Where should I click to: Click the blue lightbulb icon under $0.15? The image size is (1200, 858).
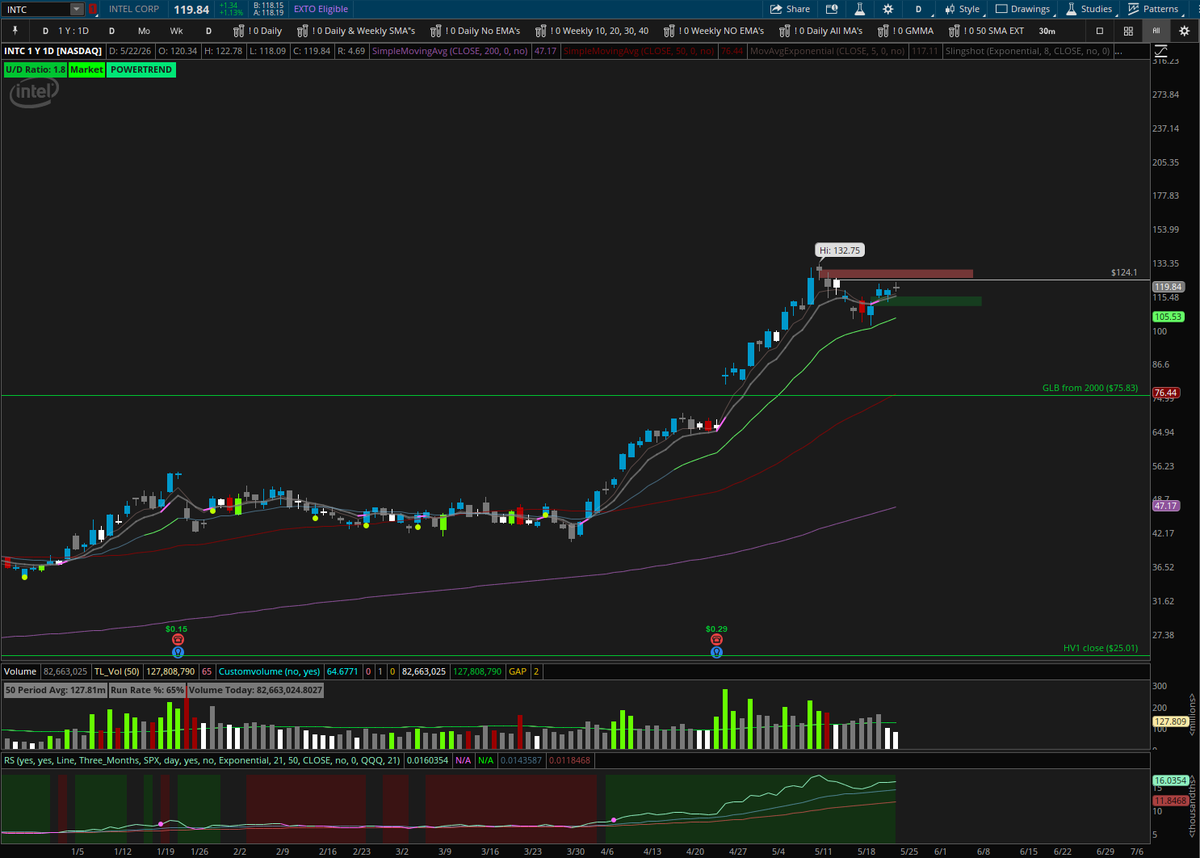point(177,652)
